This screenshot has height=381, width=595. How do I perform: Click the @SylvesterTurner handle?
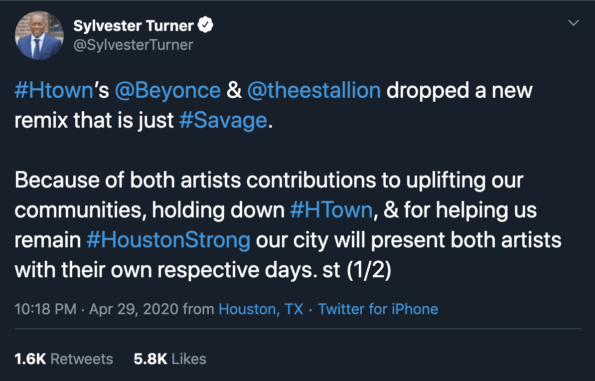(x=133, y=45)
